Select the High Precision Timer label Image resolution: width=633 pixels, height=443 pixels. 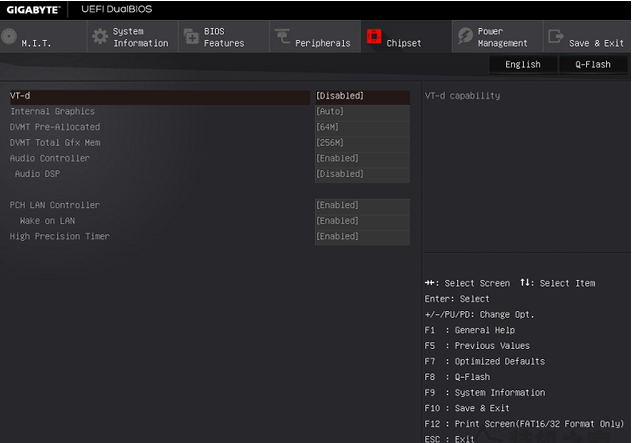60,237
